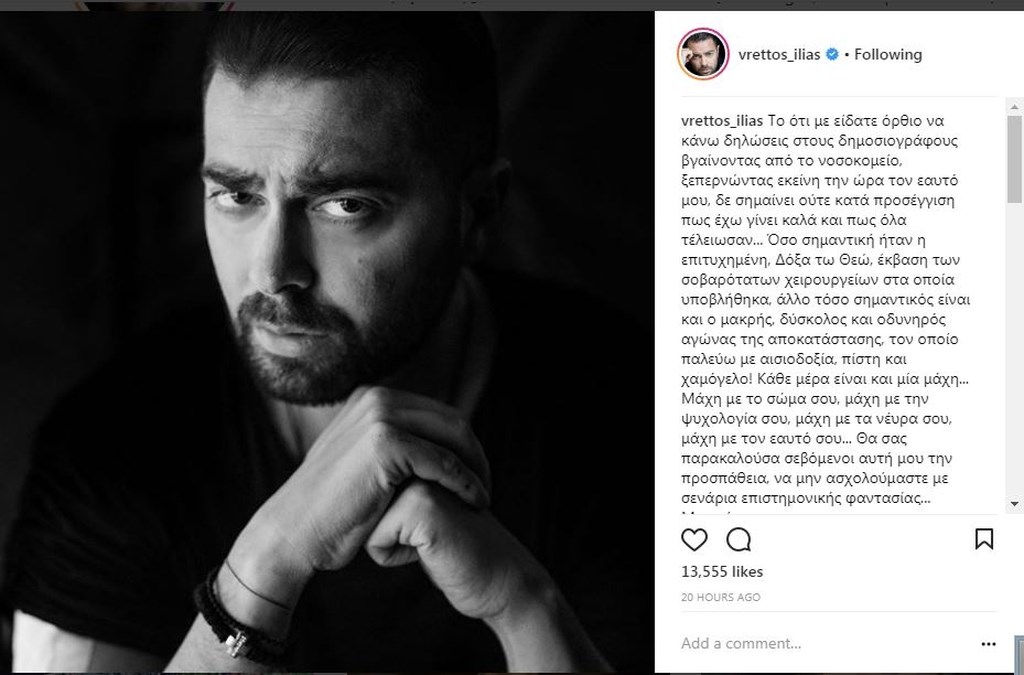1024x675 pixels.
Task: Click the Greek caption text paragraph
Action: coord(825,309)
